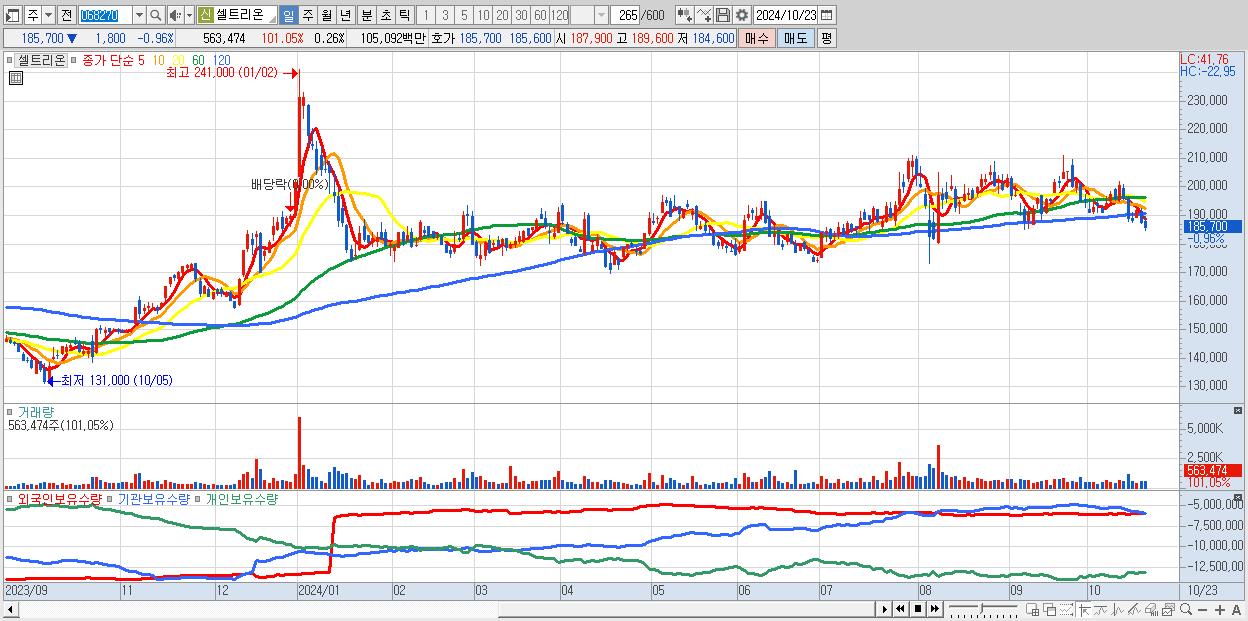Toggle the square before 개인보유수량 legend

pos(198,498)
